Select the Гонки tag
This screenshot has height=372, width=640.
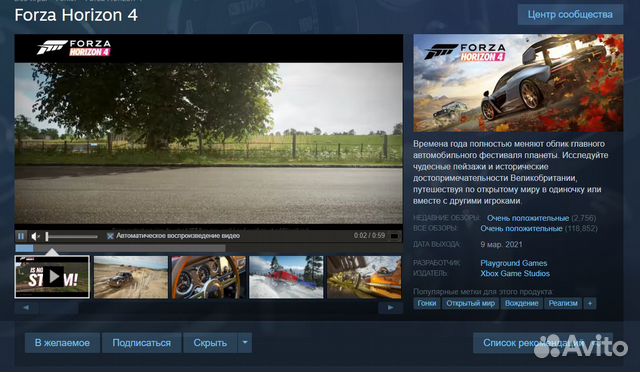[x=427, y=303]
